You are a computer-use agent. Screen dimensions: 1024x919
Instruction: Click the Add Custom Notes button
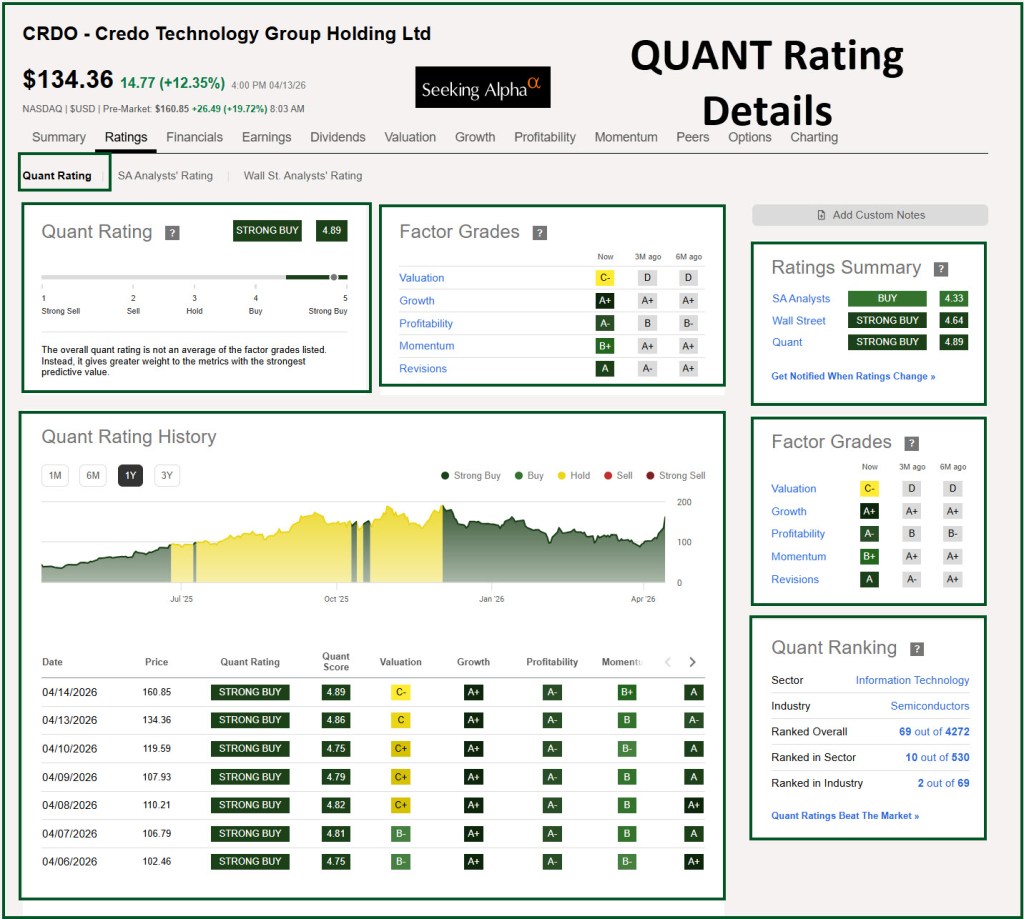pos(869,215)
